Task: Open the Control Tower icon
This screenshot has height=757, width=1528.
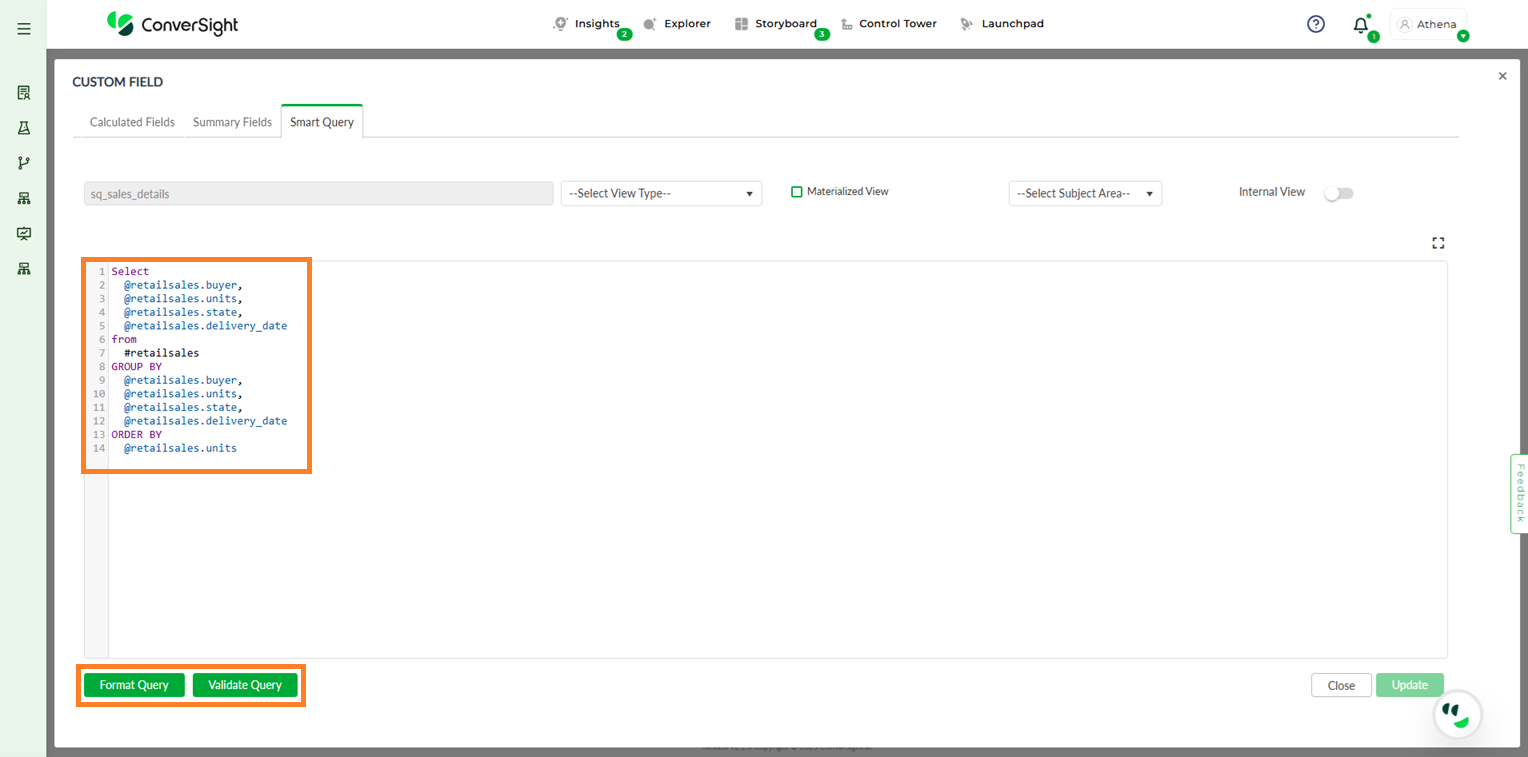Action: [x=847, y=24]
